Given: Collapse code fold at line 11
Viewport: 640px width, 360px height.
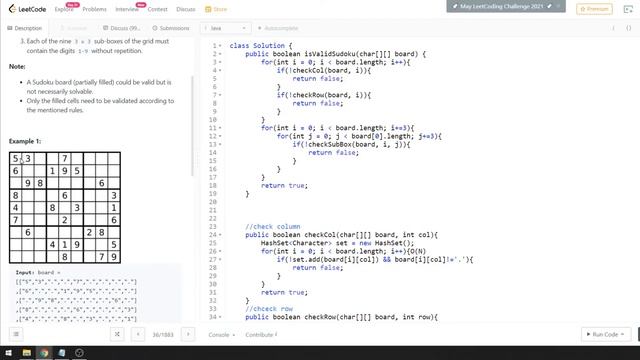Looking at the screenshot, I should tap(220, 128).
